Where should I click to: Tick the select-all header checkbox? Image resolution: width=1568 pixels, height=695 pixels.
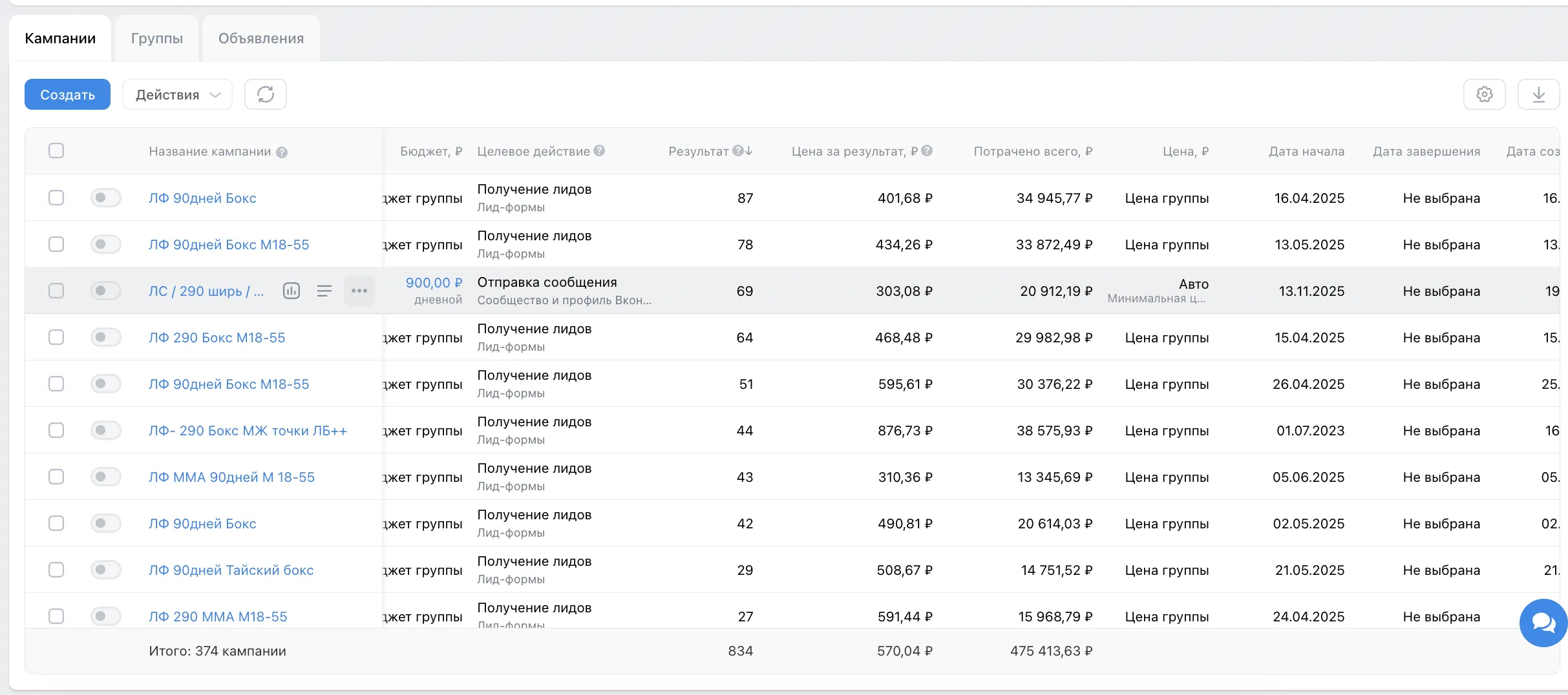(x=56, y=150)
